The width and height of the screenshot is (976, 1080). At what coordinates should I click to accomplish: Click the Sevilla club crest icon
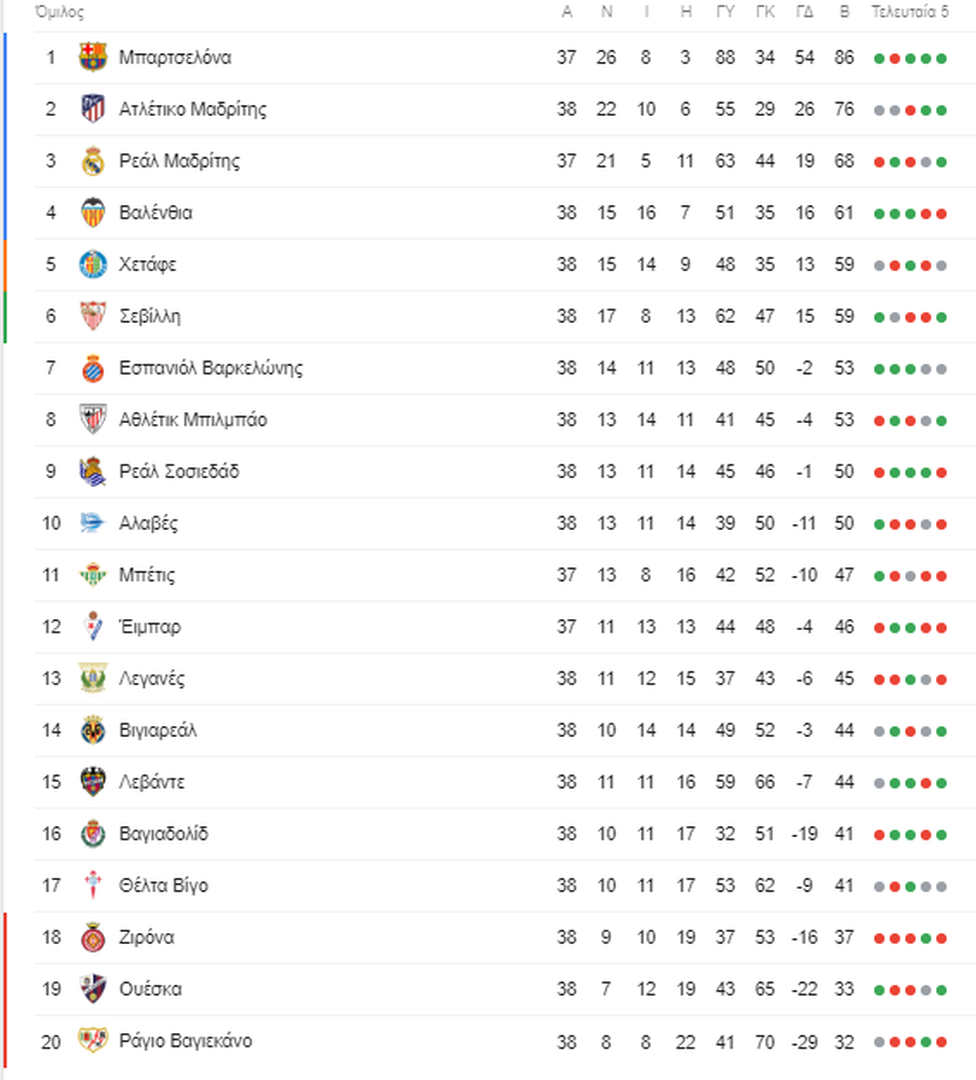tap(93, 316)
